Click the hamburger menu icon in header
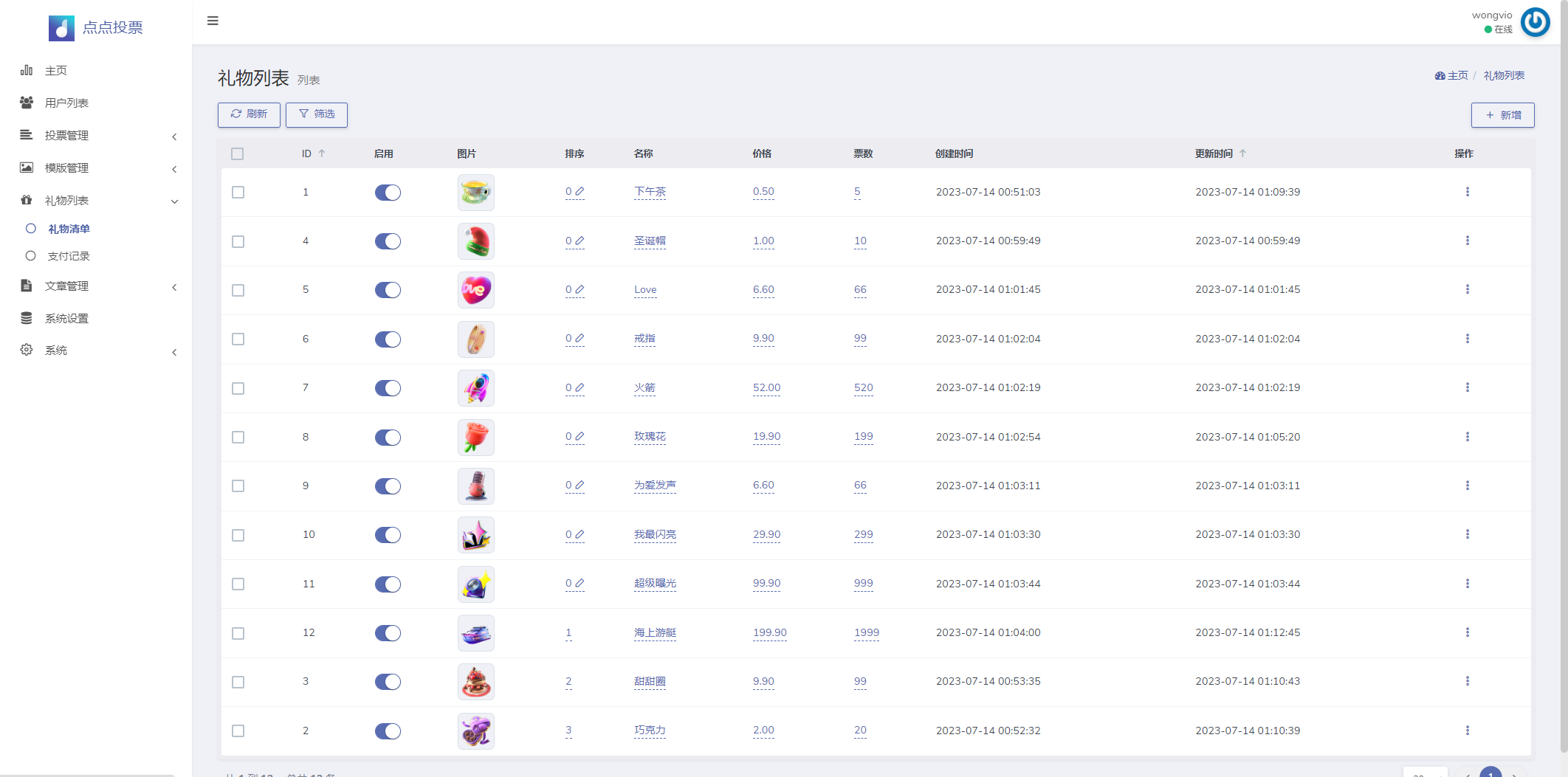Screen dimensions: 1568x777 coord(213,21)
